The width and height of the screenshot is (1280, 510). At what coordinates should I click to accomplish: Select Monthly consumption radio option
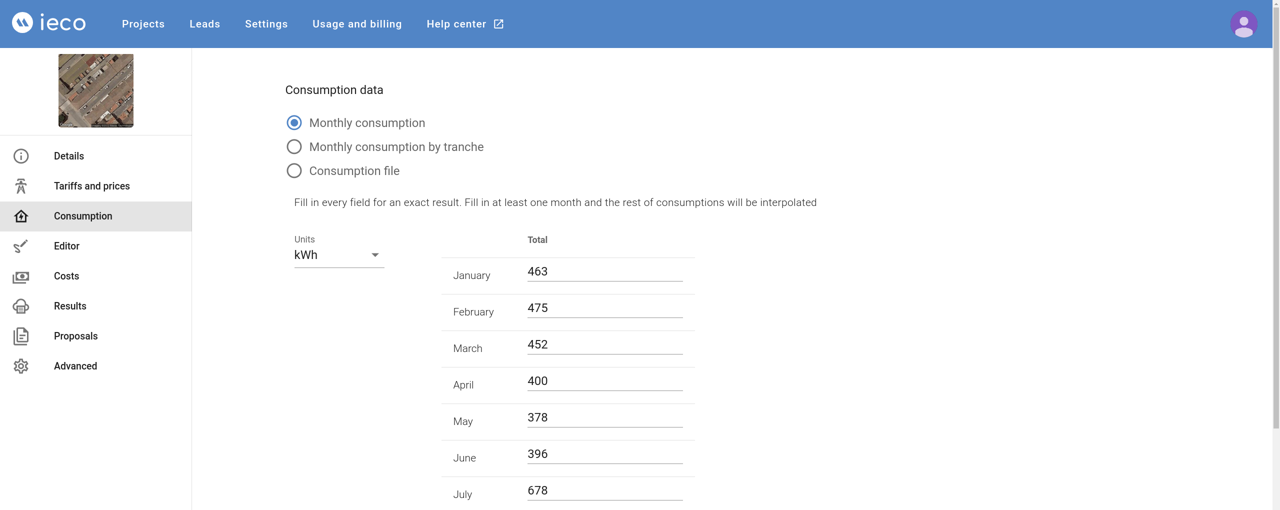(x=294, y=123)
